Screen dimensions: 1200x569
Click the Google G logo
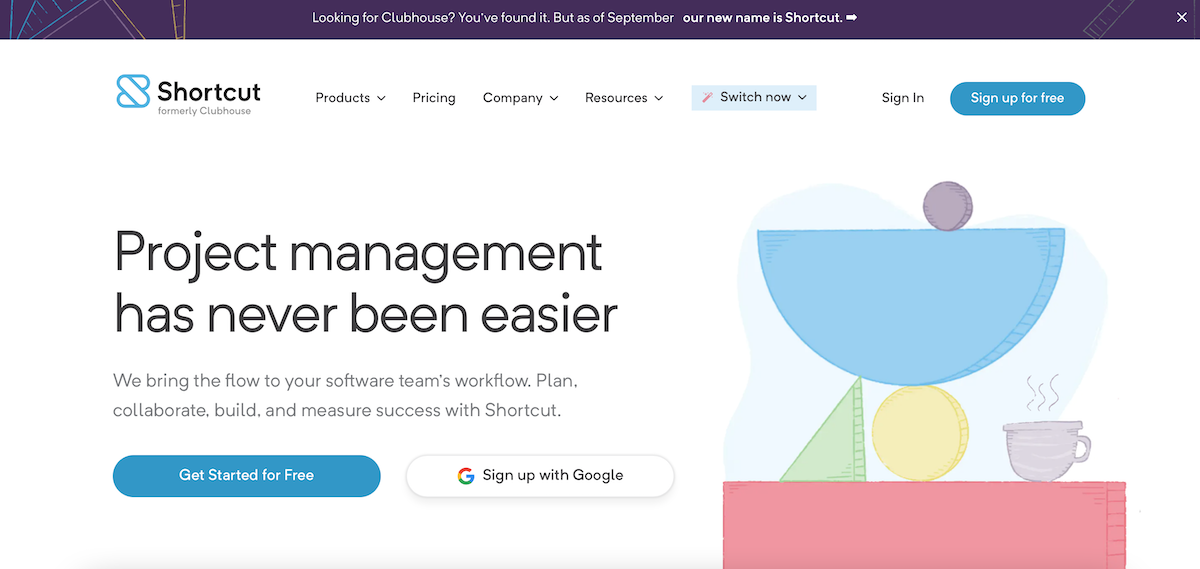[x=466, y=476]
